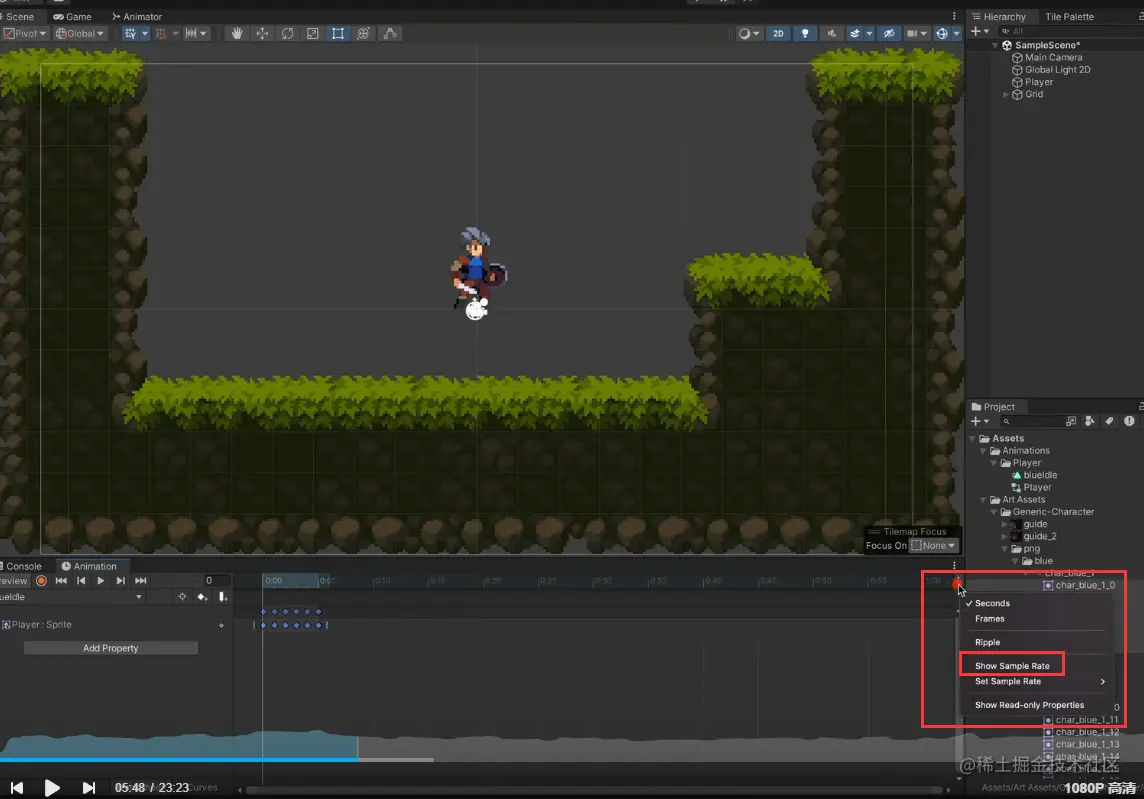The height and width of the screenshot is (799, 1144).
Task: Toggle the 2D view mode button
Action: (x=778, y=34)
